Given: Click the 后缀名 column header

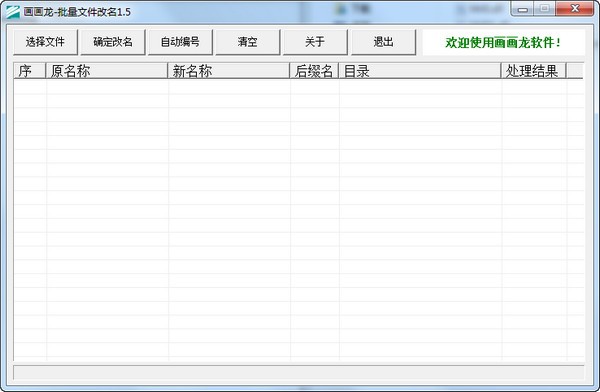Looking at the screenshot, I should click(314, 71).
